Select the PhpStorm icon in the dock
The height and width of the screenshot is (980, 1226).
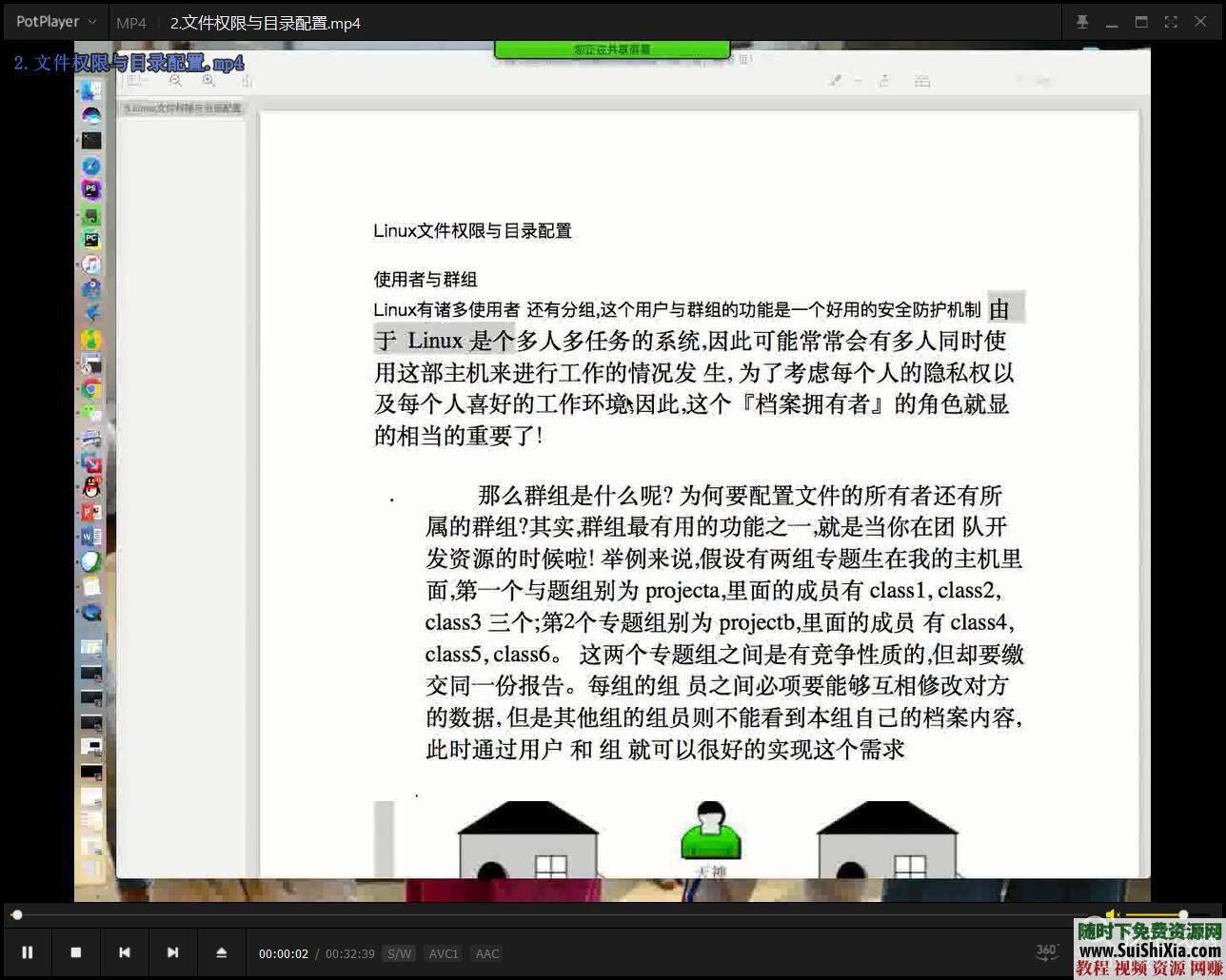tap(91, 189)
